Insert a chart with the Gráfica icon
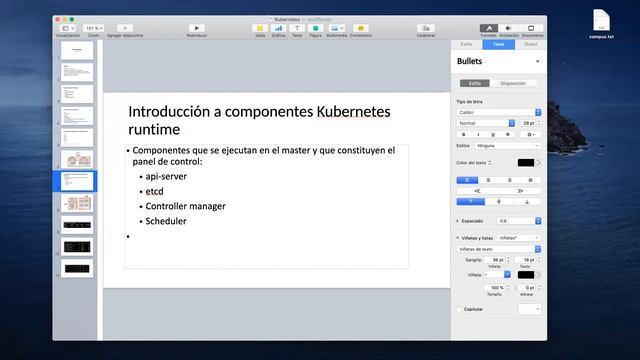This screenshot has height=360, width=640. (x=278, y=28)
